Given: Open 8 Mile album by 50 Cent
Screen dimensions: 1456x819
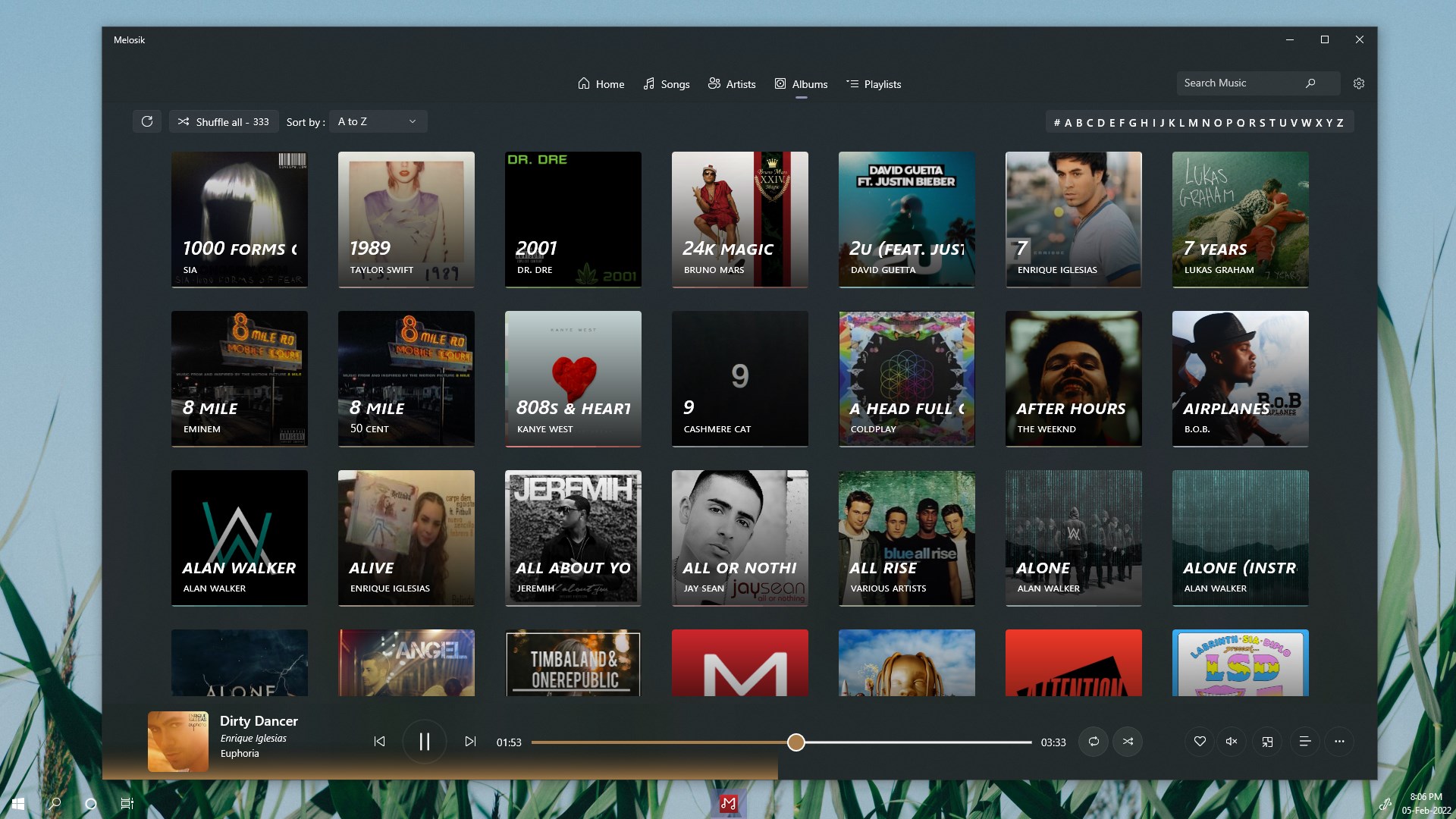Looking at the screenshot, I should tap(406, 378).
